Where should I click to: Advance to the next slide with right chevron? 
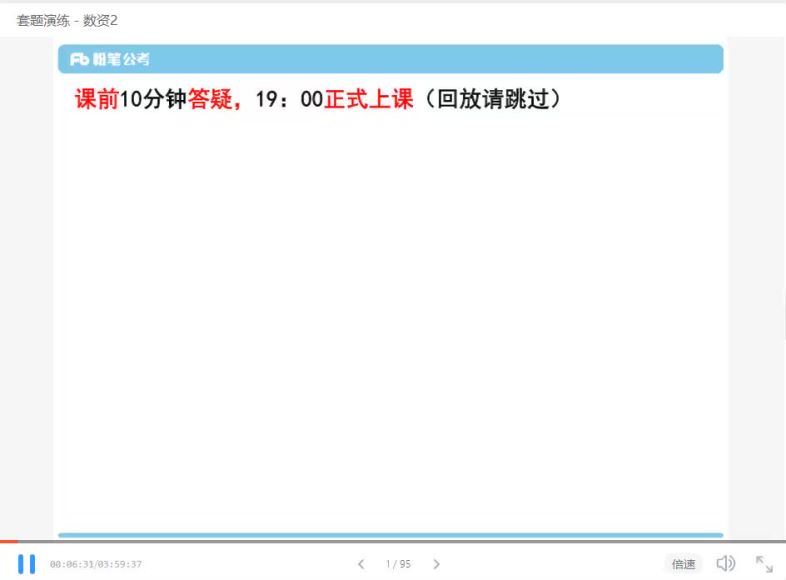(x=436, y=564)
